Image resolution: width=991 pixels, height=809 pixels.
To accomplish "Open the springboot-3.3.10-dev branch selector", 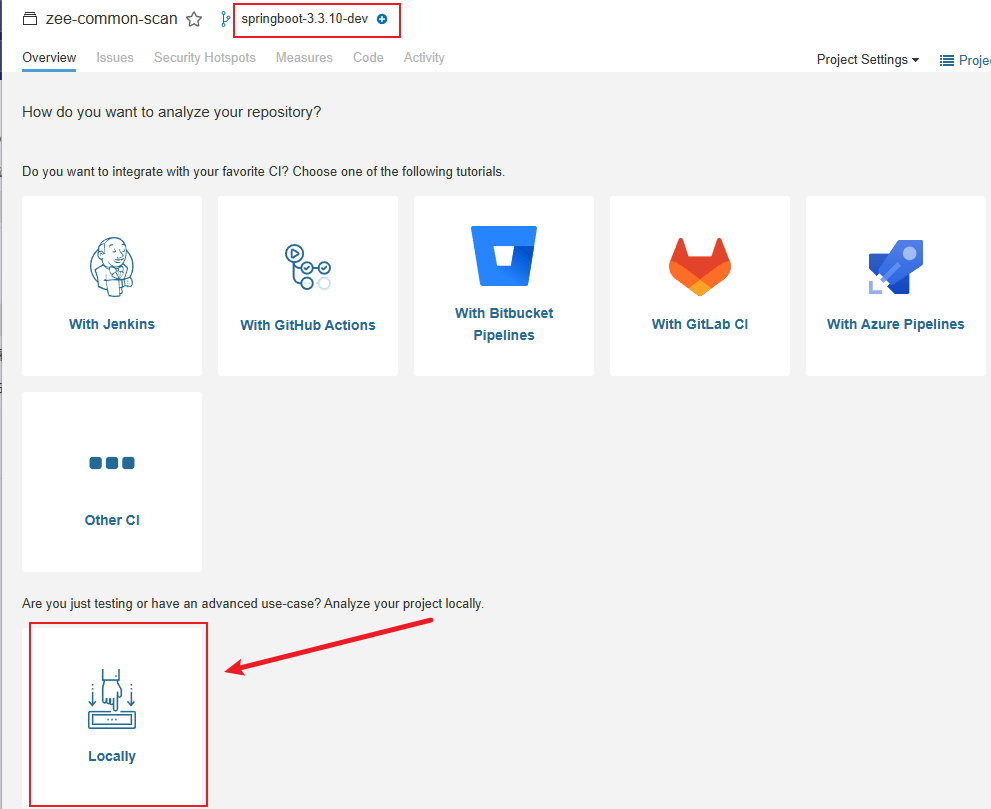I will coord(305,19).
